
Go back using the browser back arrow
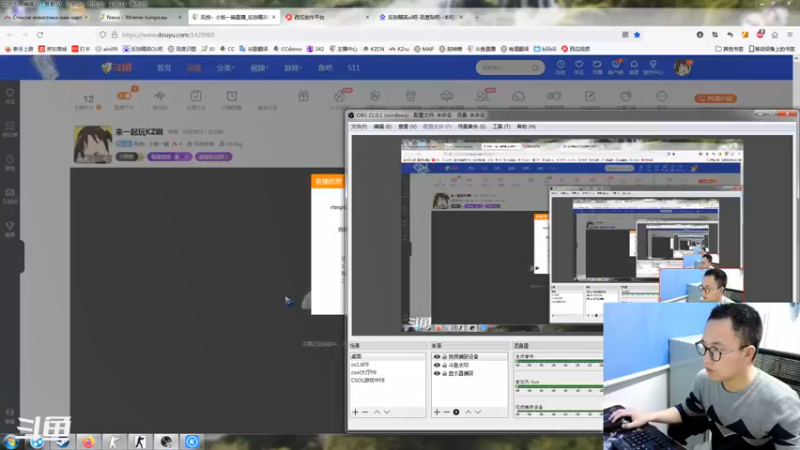coord(10,35)
